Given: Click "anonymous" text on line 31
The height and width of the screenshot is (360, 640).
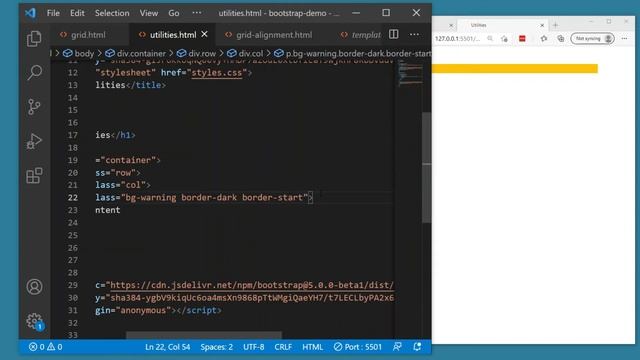Looking at the screenshot, I should click(143, 310).
